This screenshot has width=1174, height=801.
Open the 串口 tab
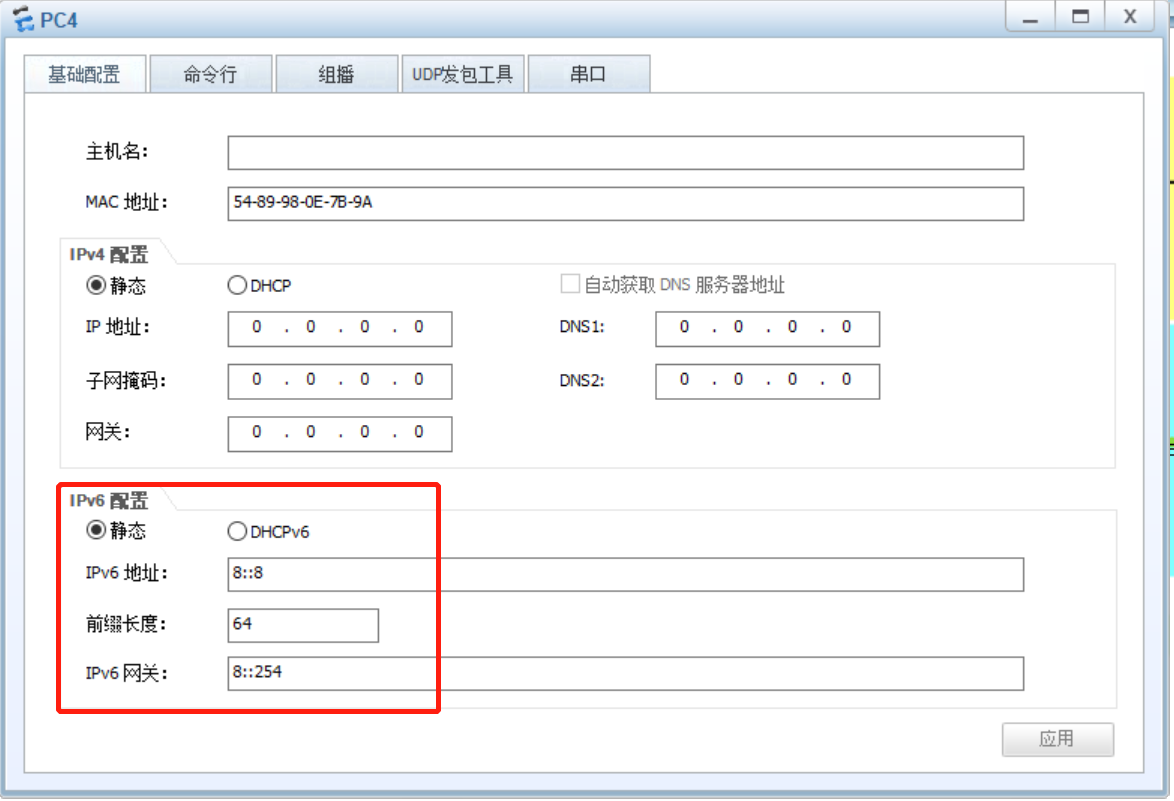[x=588, y=74]
